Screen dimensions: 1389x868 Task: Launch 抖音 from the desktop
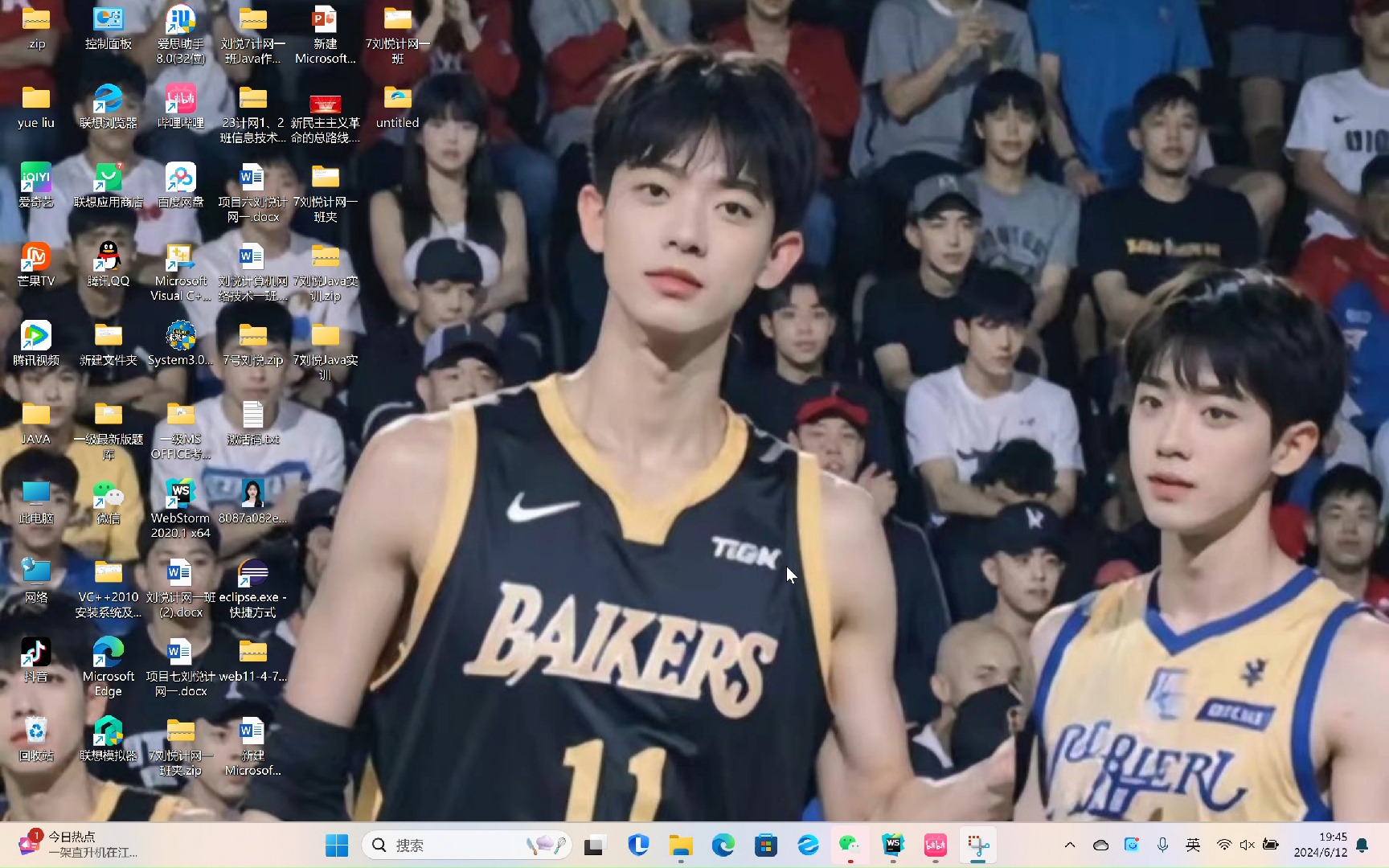pos(35,661)
